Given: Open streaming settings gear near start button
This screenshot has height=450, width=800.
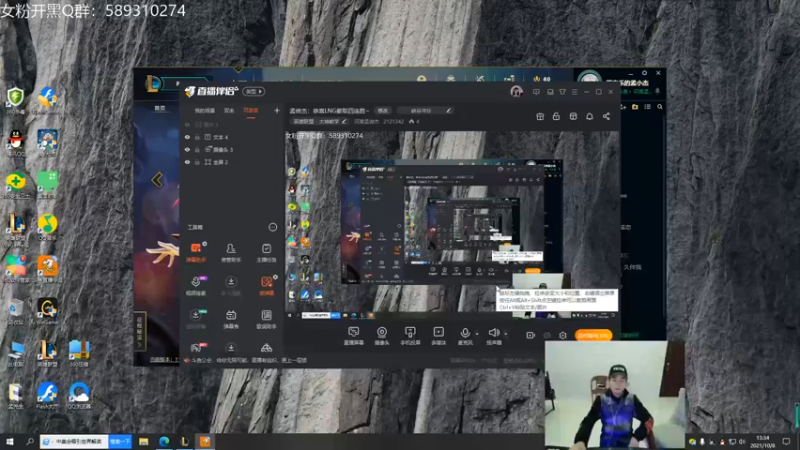Looking at the screenshot, I should click(563, 335).
